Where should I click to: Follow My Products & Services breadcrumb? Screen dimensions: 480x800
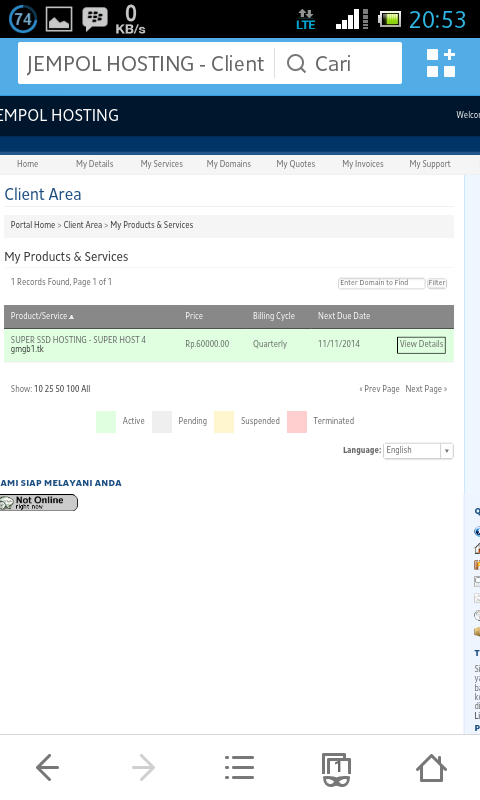pos(151,225)
